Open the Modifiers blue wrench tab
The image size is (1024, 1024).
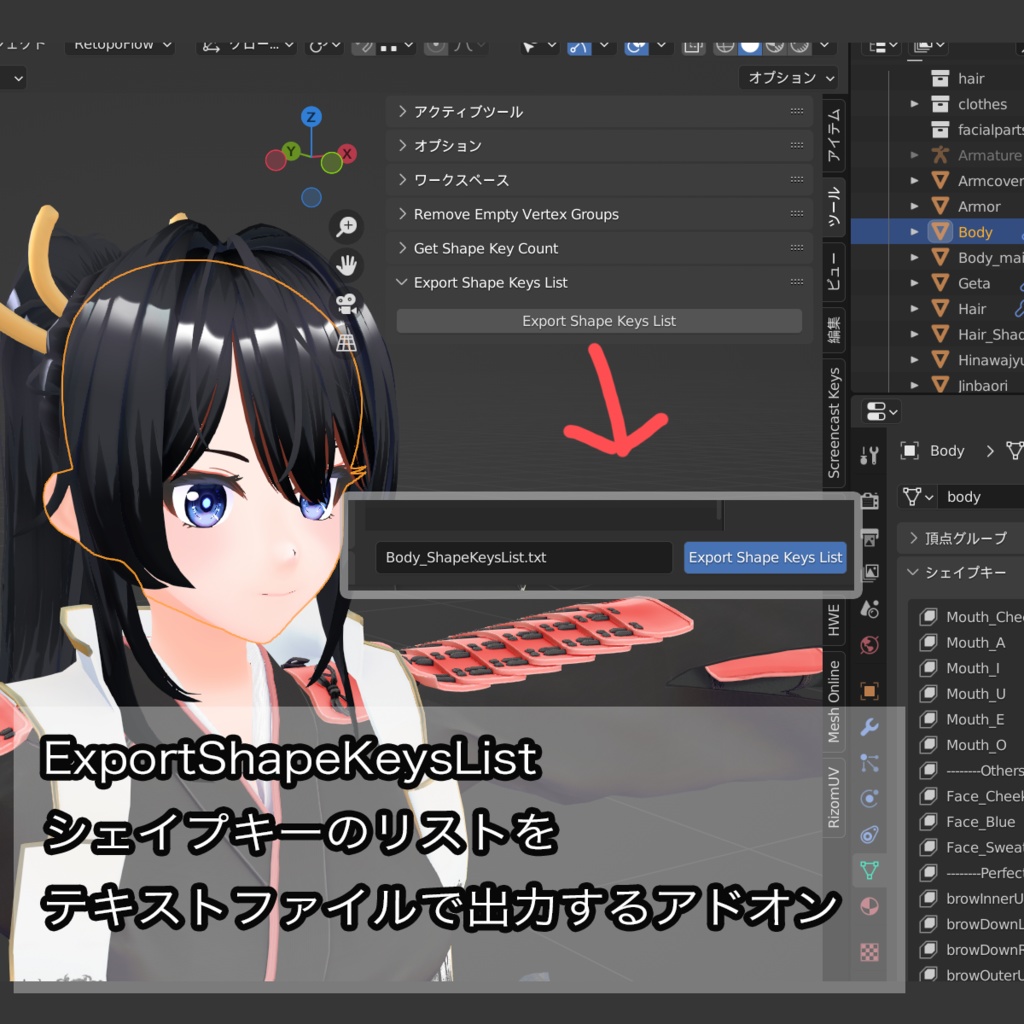[x=869, y=727]
